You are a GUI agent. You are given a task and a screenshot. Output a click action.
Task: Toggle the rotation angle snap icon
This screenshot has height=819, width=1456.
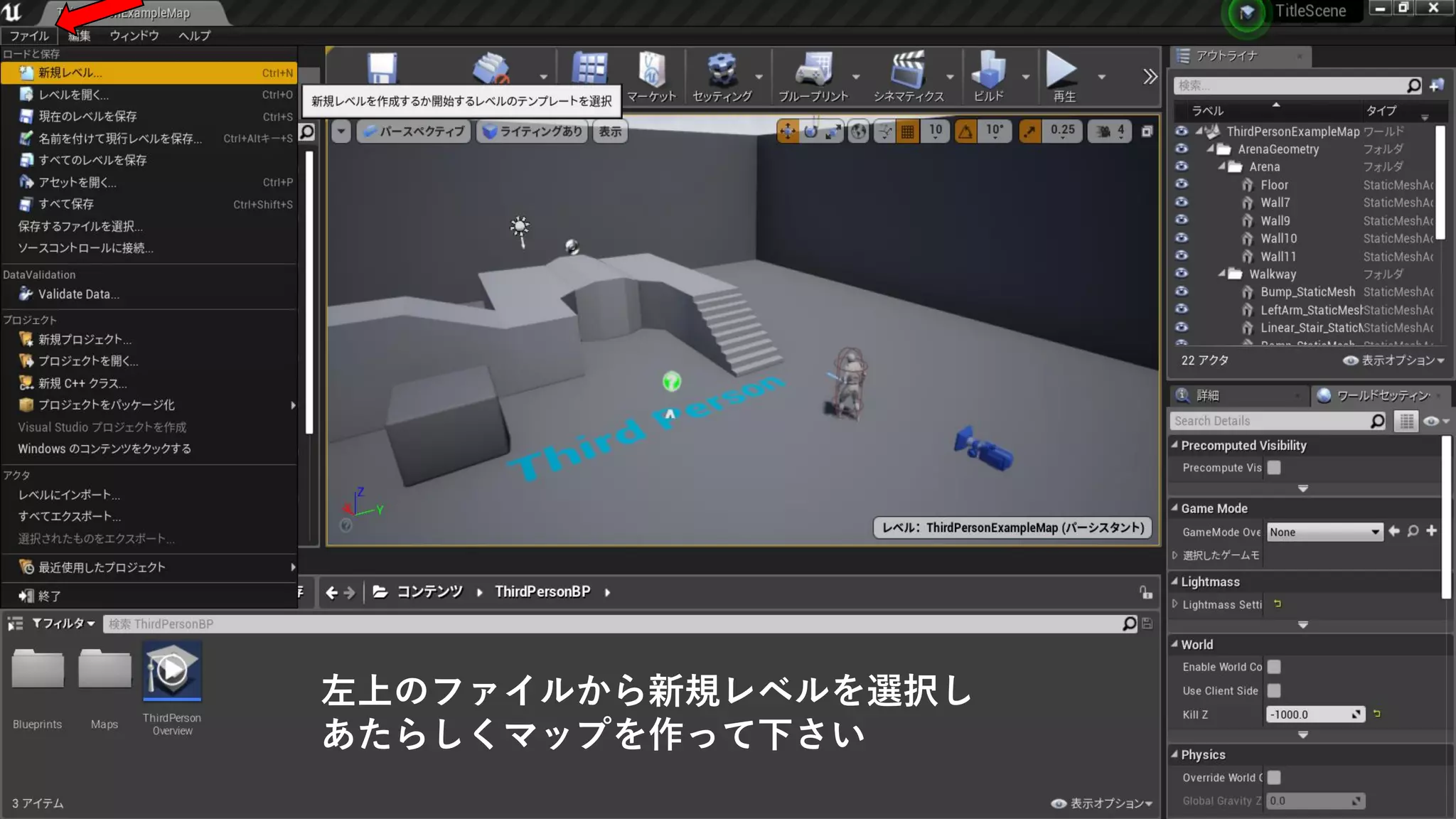pos(965,132)
